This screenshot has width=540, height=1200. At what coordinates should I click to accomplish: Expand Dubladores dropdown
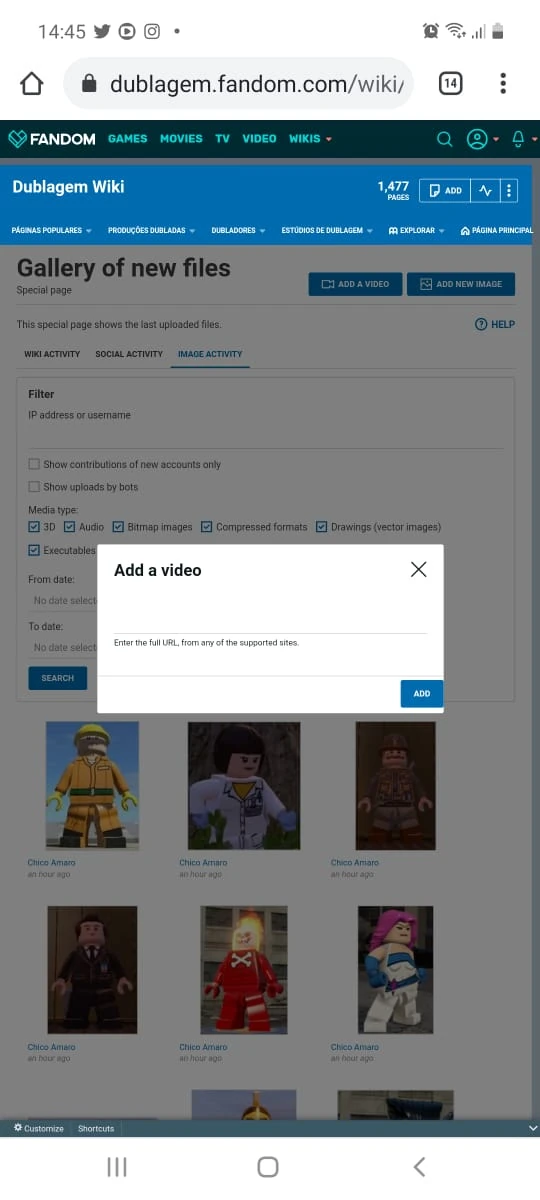click(238, 231)
